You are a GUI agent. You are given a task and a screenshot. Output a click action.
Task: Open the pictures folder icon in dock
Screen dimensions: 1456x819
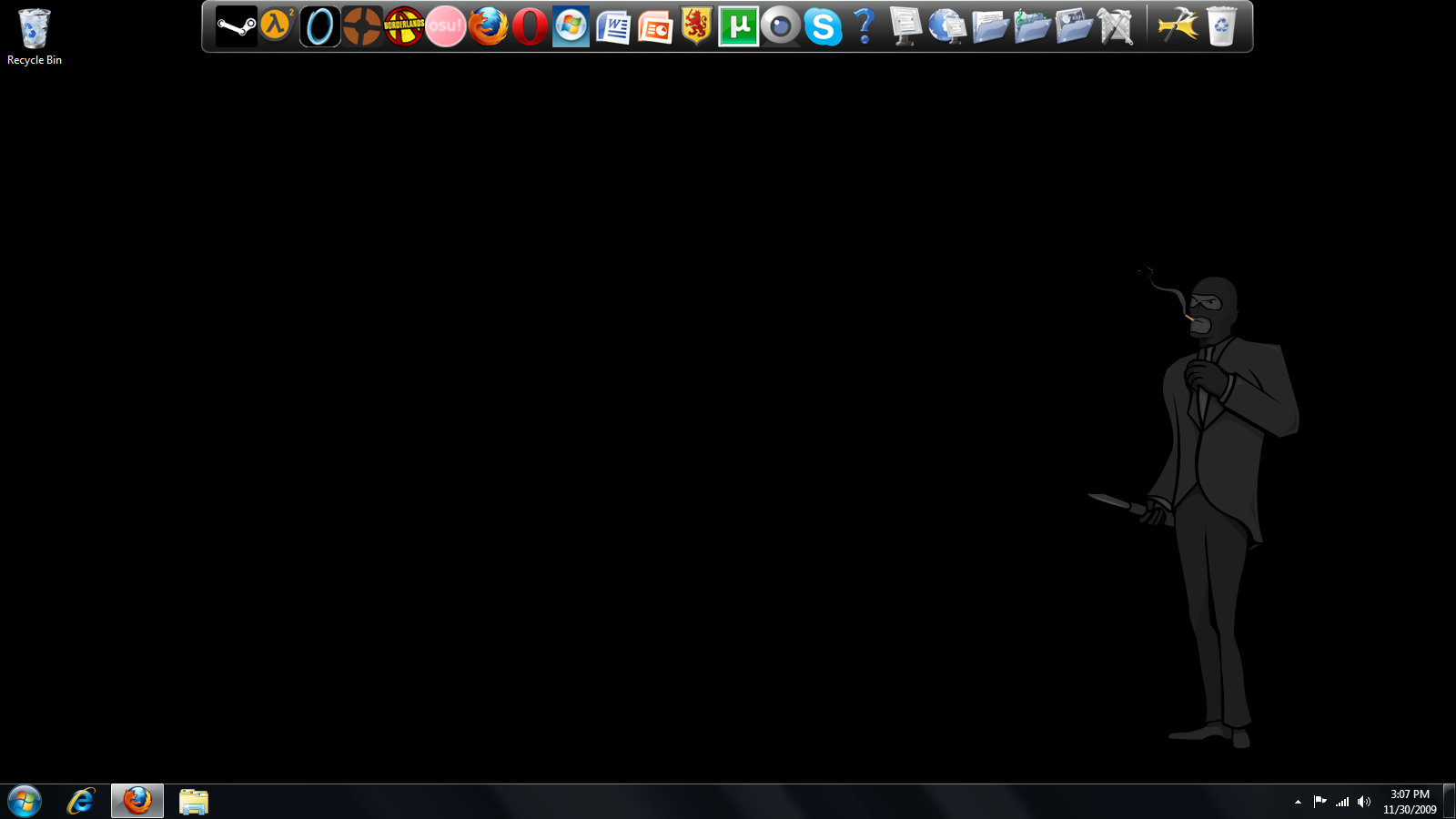(x=1073, y=26)
